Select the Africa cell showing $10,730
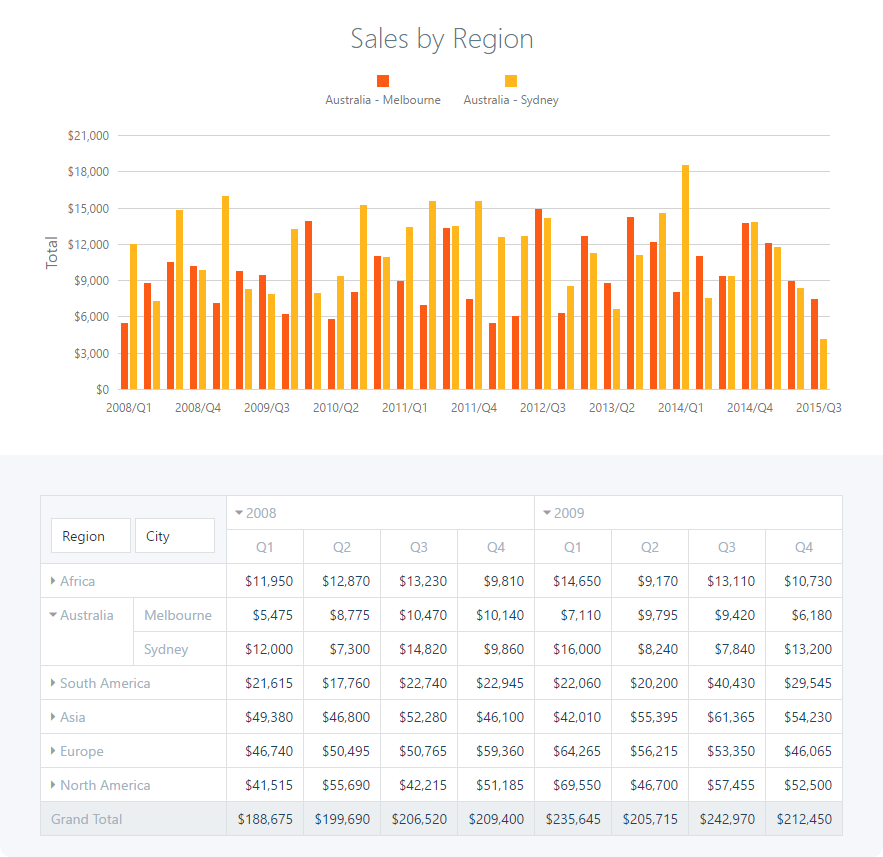Image resolution: width=883 pixels, height=857 pixels. [x=804, y=581]
